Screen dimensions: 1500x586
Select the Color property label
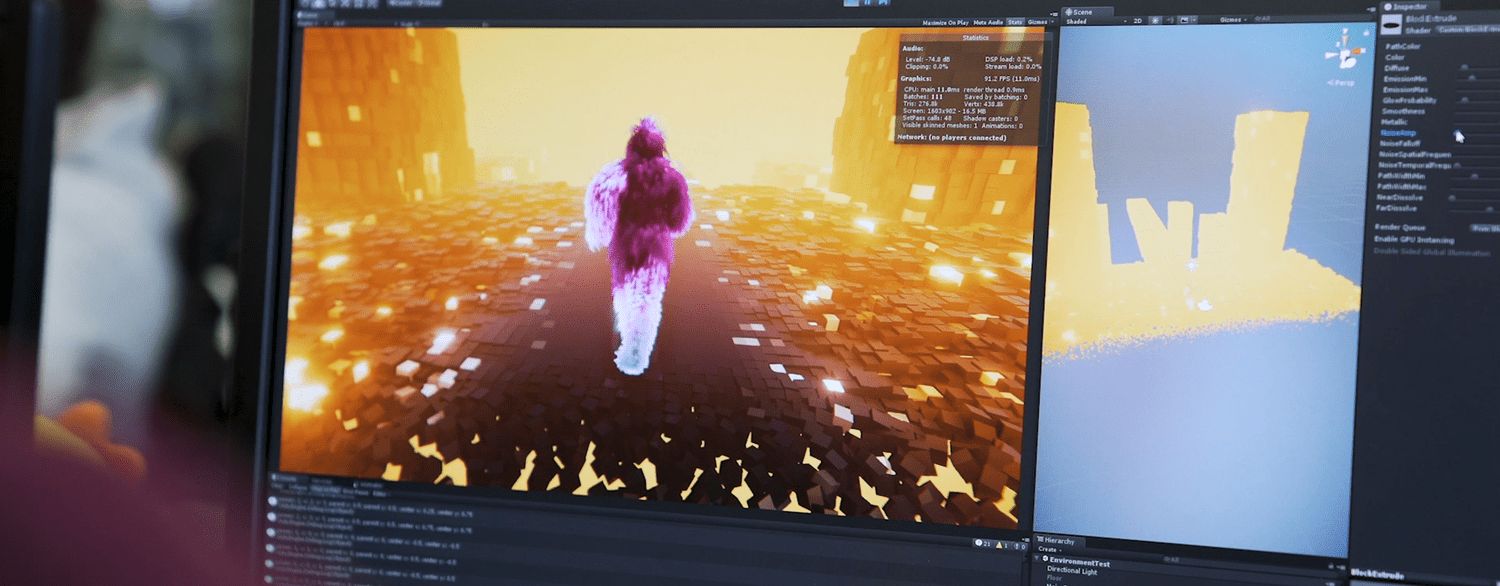coord(1395,58)
